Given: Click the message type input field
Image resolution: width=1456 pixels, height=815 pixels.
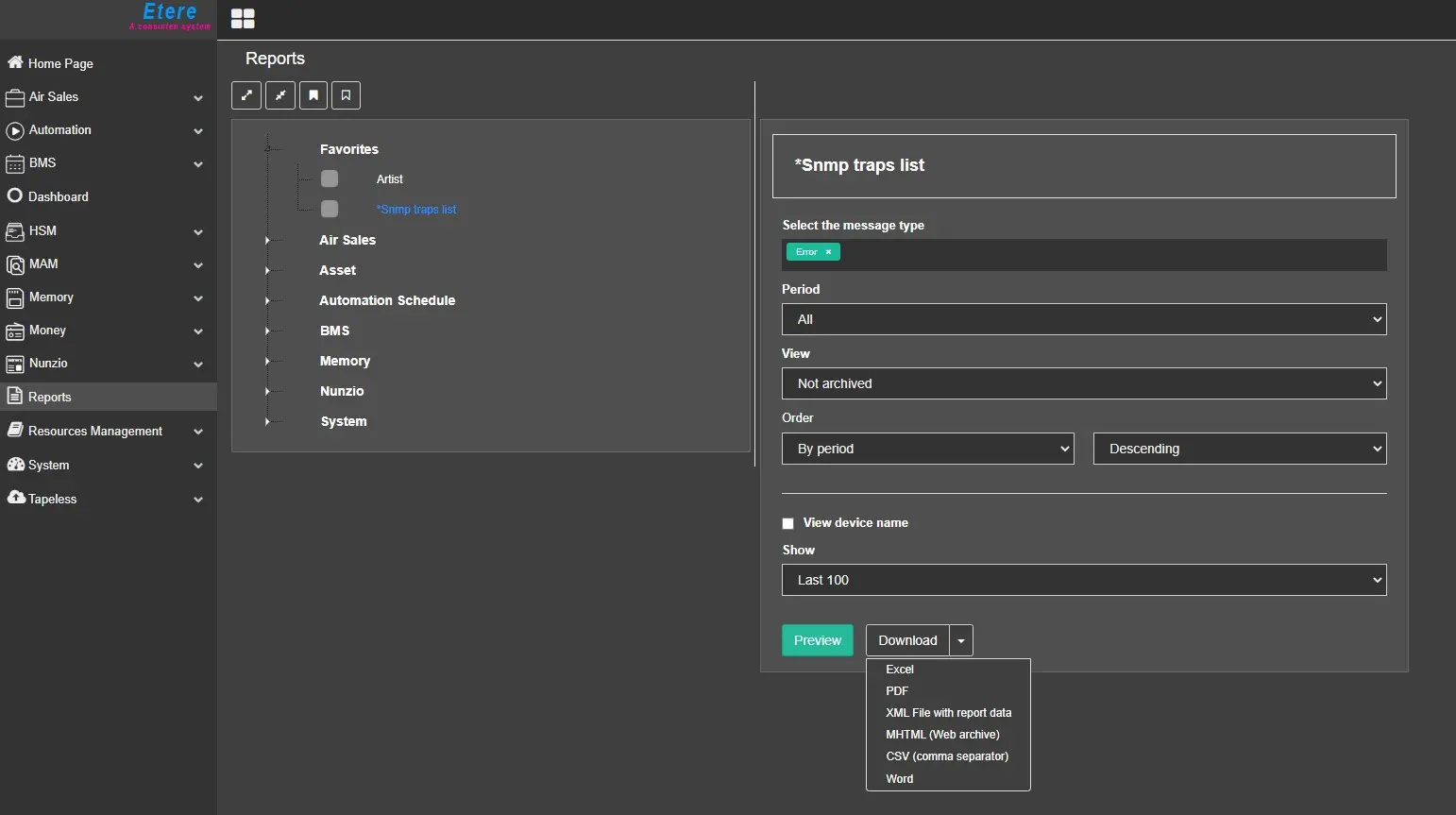Looking at the screenshot, I should (1105, 253).
